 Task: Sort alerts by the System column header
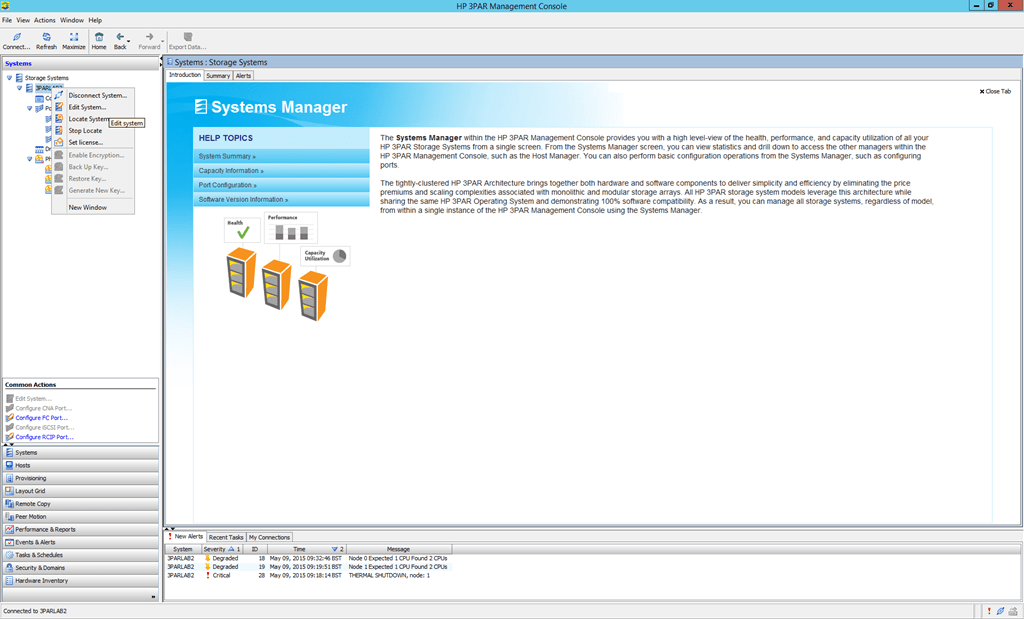pyautogui.click(x=183, y=549)
